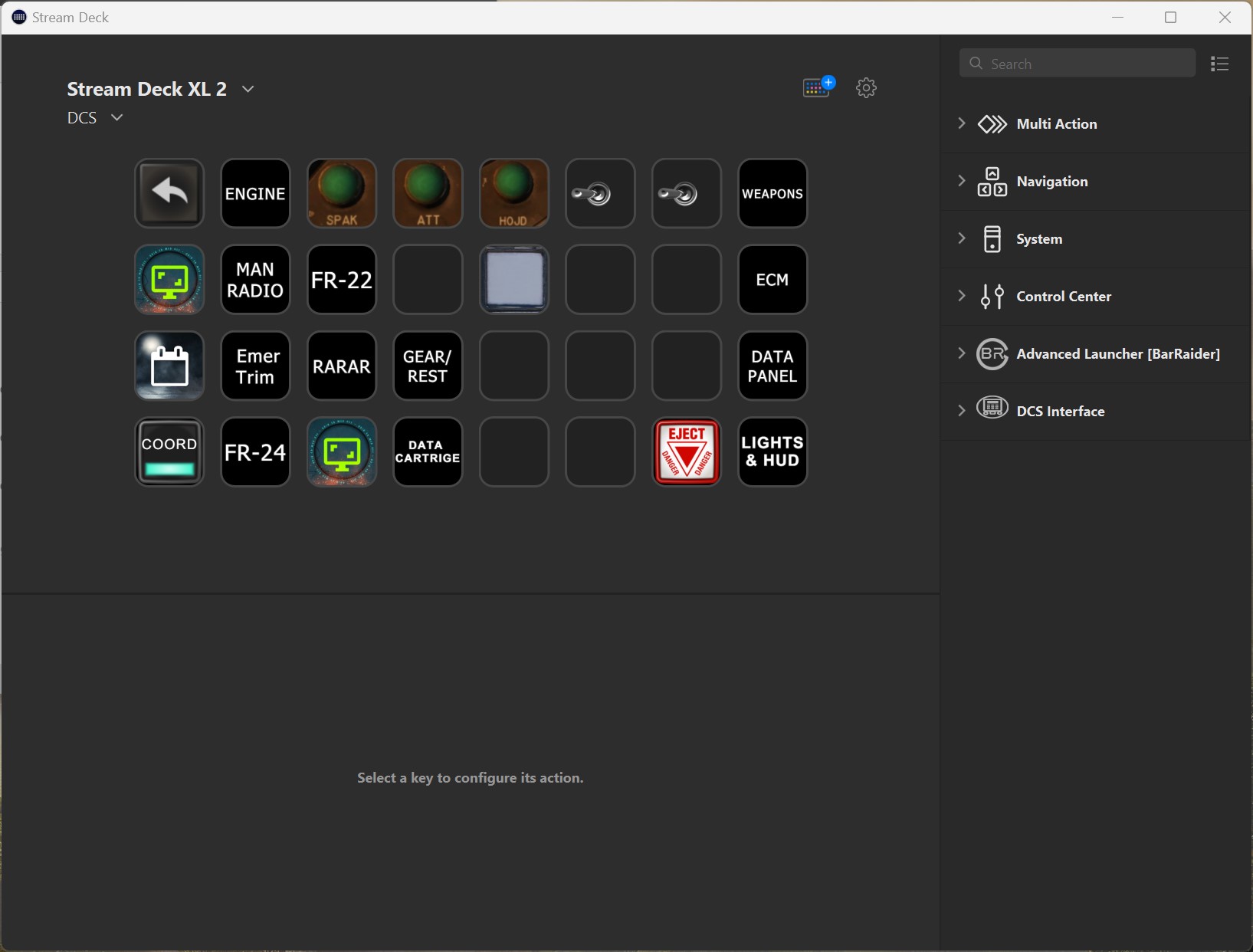Screen dimensions: 1253x952
Task: Click the back arrow key
Action: point(169,193)
